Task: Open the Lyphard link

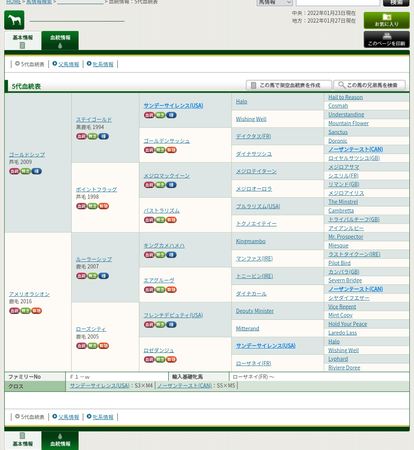Action: pos(338,359)
